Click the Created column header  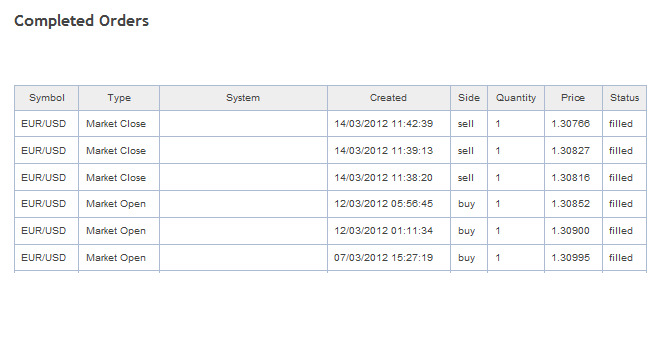pos(388,98)
